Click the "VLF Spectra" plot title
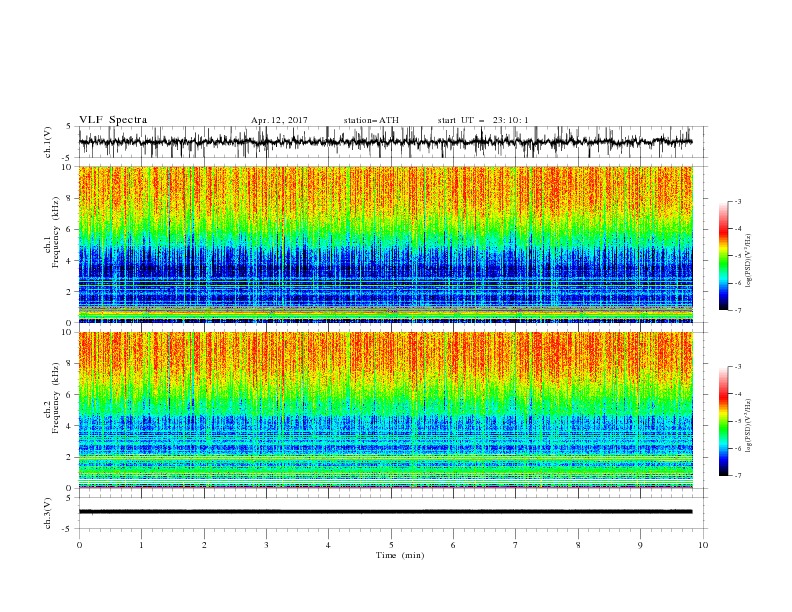 (113, 120)
